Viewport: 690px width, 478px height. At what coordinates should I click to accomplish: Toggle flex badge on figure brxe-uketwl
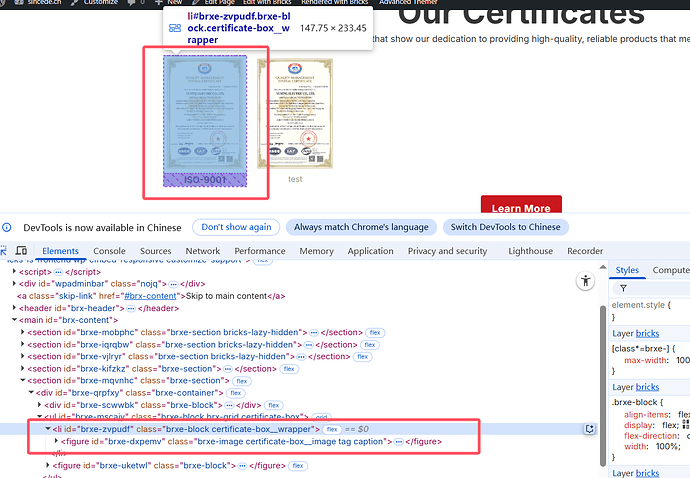[x=298, y=466]
